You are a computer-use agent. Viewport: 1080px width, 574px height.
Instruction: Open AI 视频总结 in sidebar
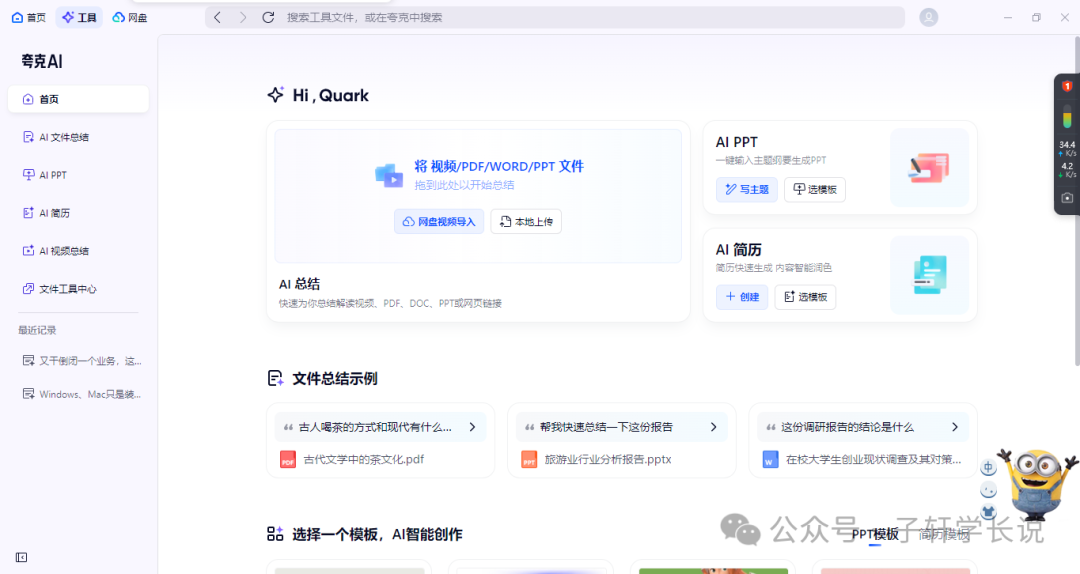pyautogui.click(x=79, y=251)
